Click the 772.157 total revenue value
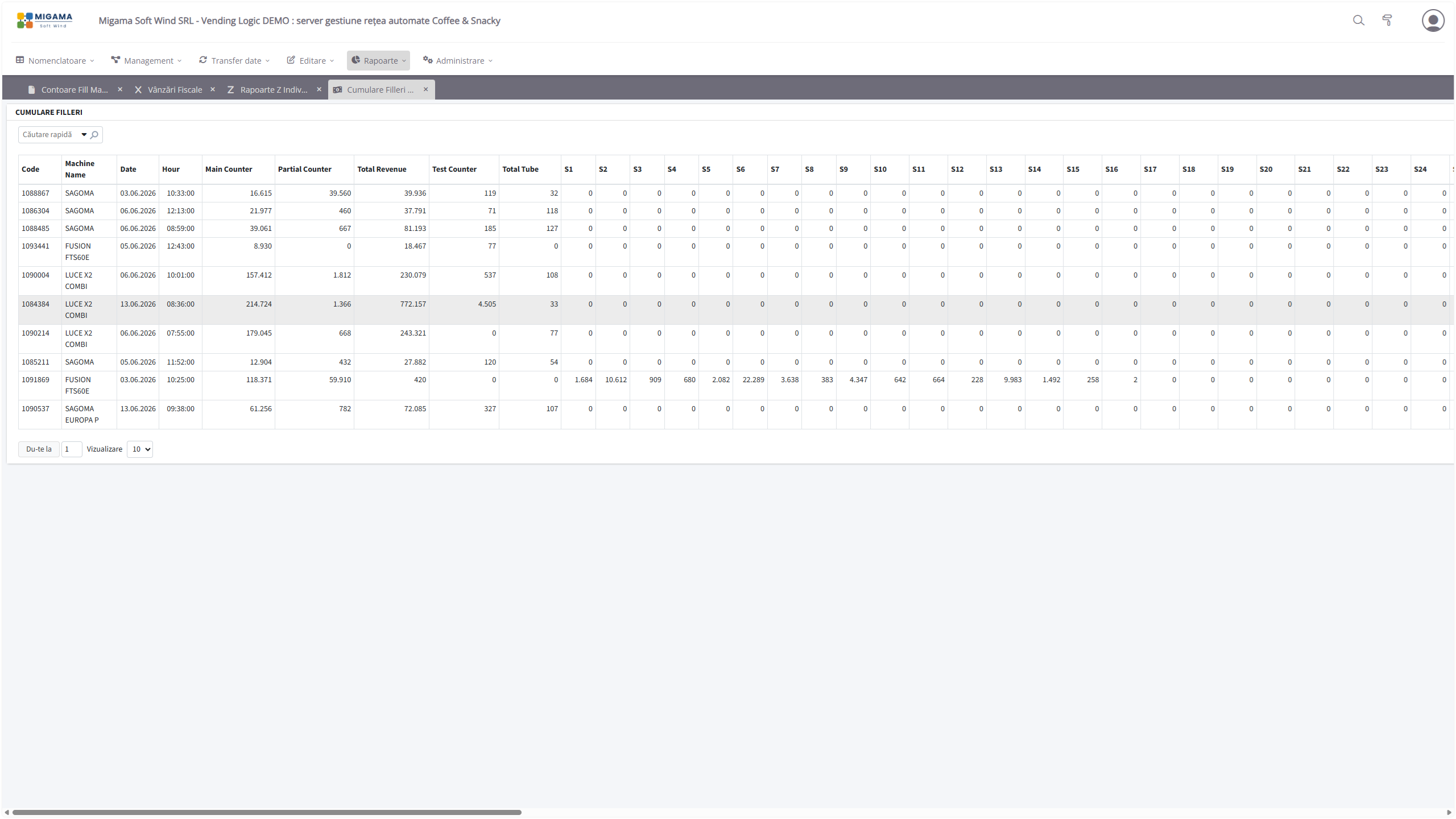This screenshot has width=1456, height=819. 413,304
